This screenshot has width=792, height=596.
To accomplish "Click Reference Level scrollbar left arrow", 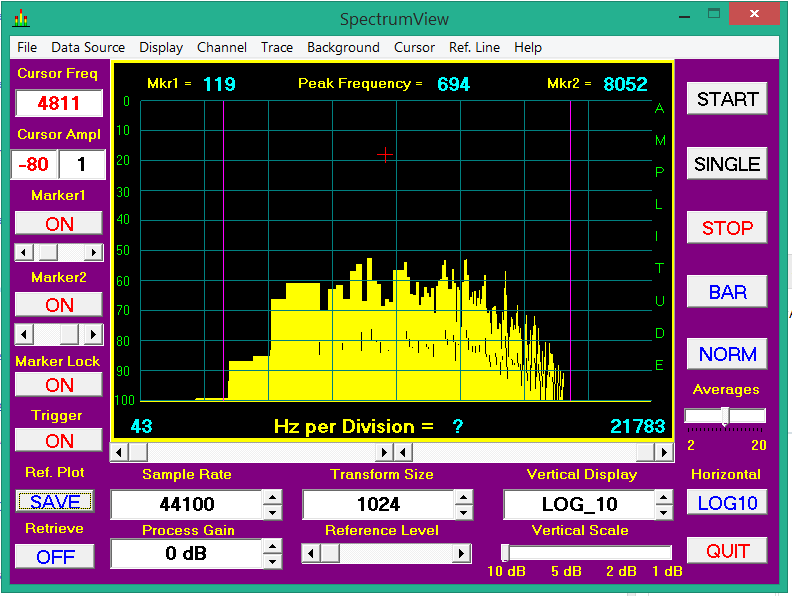I will point(310,553).
